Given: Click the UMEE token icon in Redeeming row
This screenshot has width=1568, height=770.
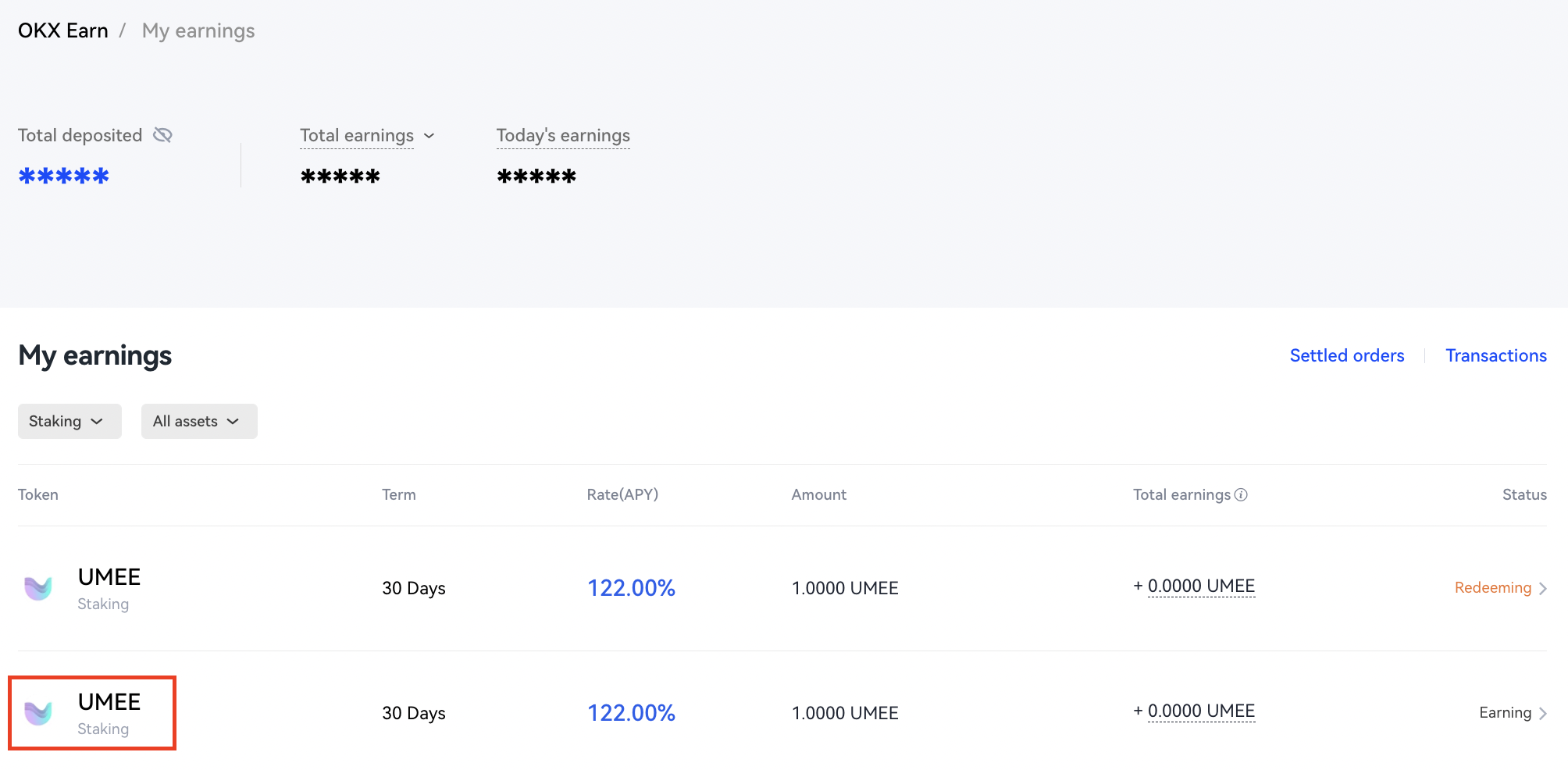Looking at the screenshot, I should 38,588.
